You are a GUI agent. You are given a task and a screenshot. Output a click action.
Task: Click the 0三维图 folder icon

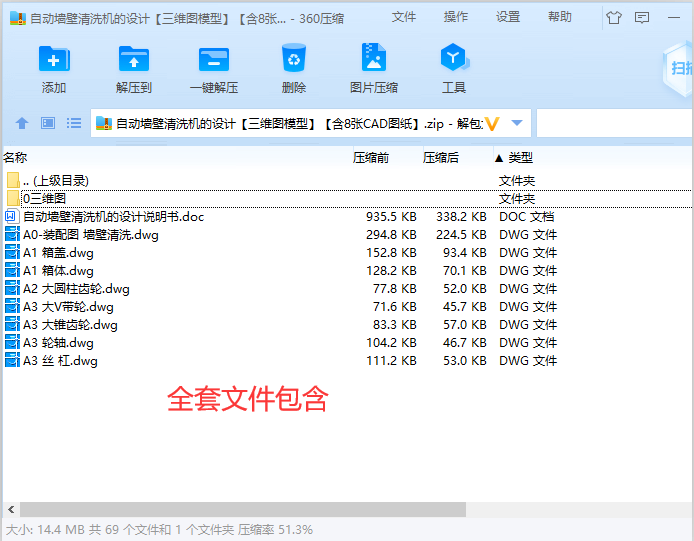click(x=13, y=198)
